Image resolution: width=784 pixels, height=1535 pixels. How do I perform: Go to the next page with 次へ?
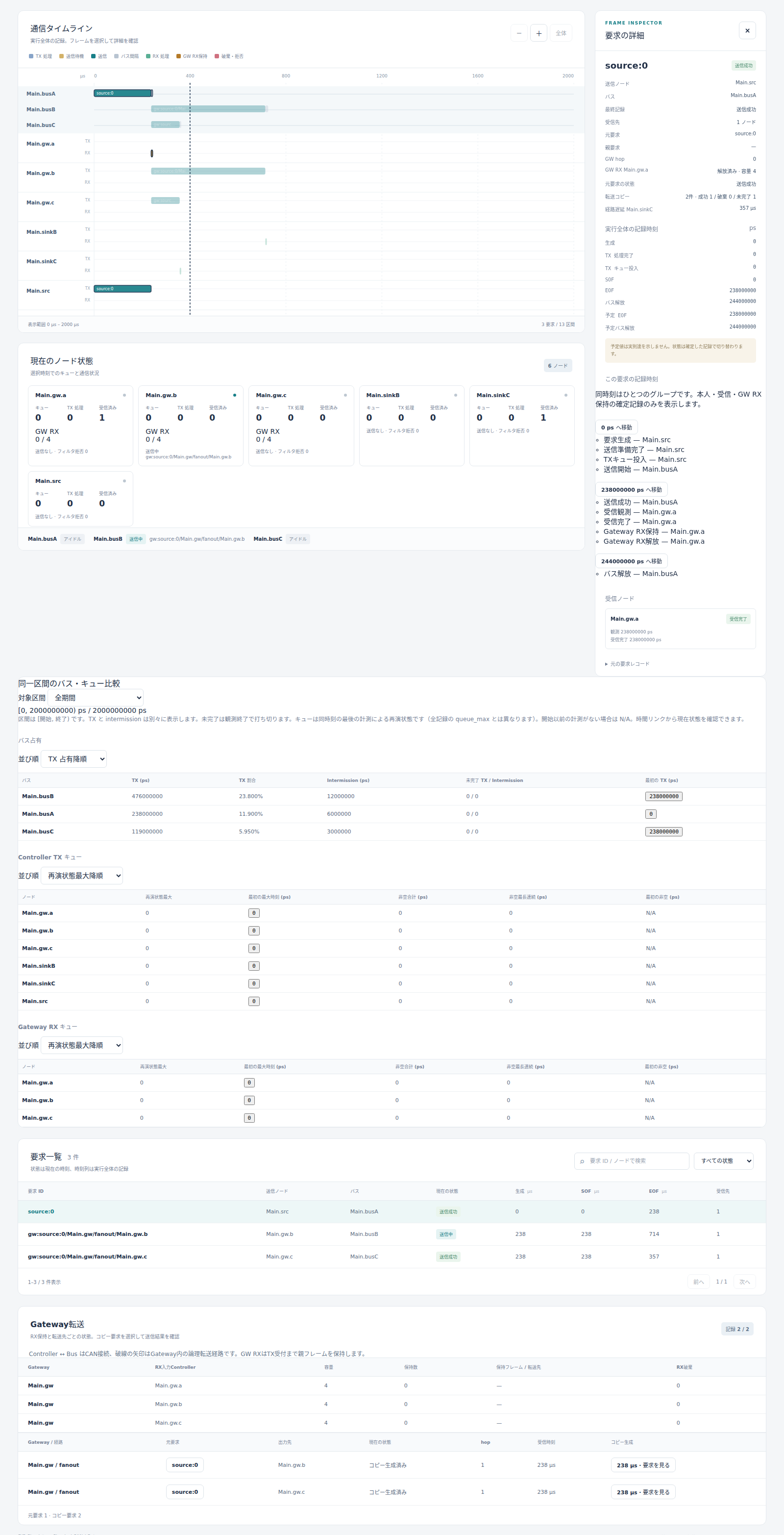pos(745,1282)
